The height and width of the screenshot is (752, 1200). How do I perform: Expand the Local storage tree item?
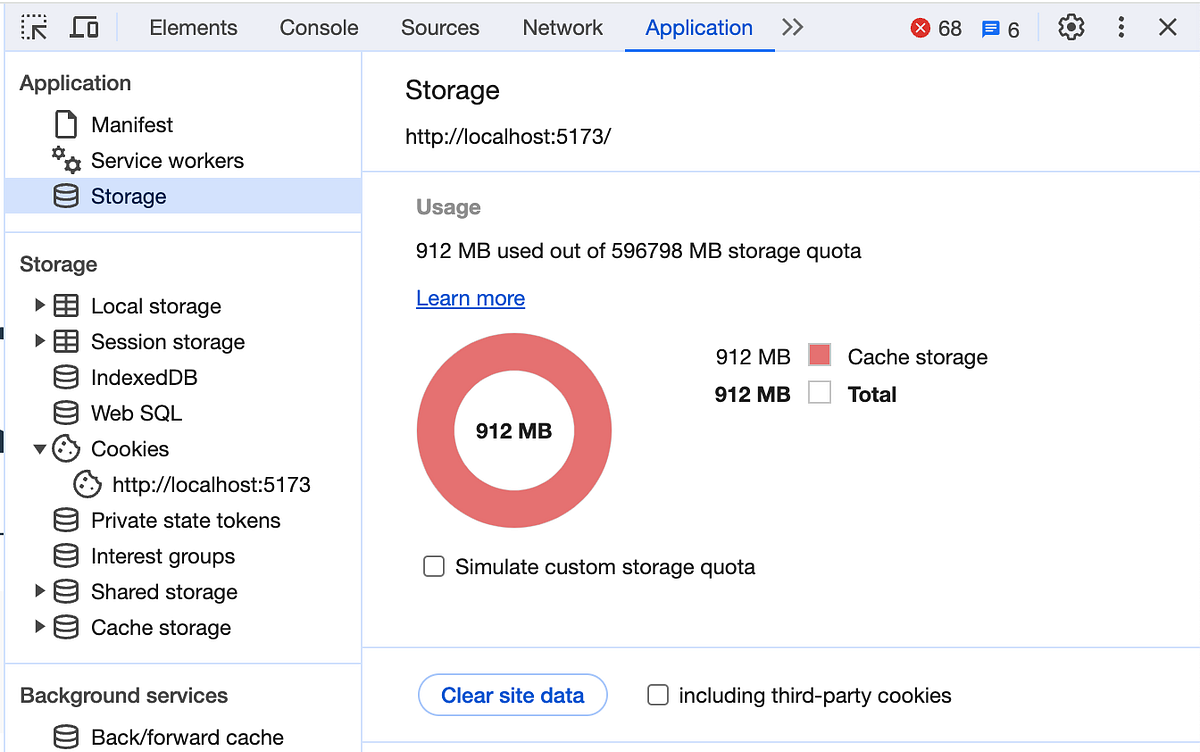tap(40, 305)
